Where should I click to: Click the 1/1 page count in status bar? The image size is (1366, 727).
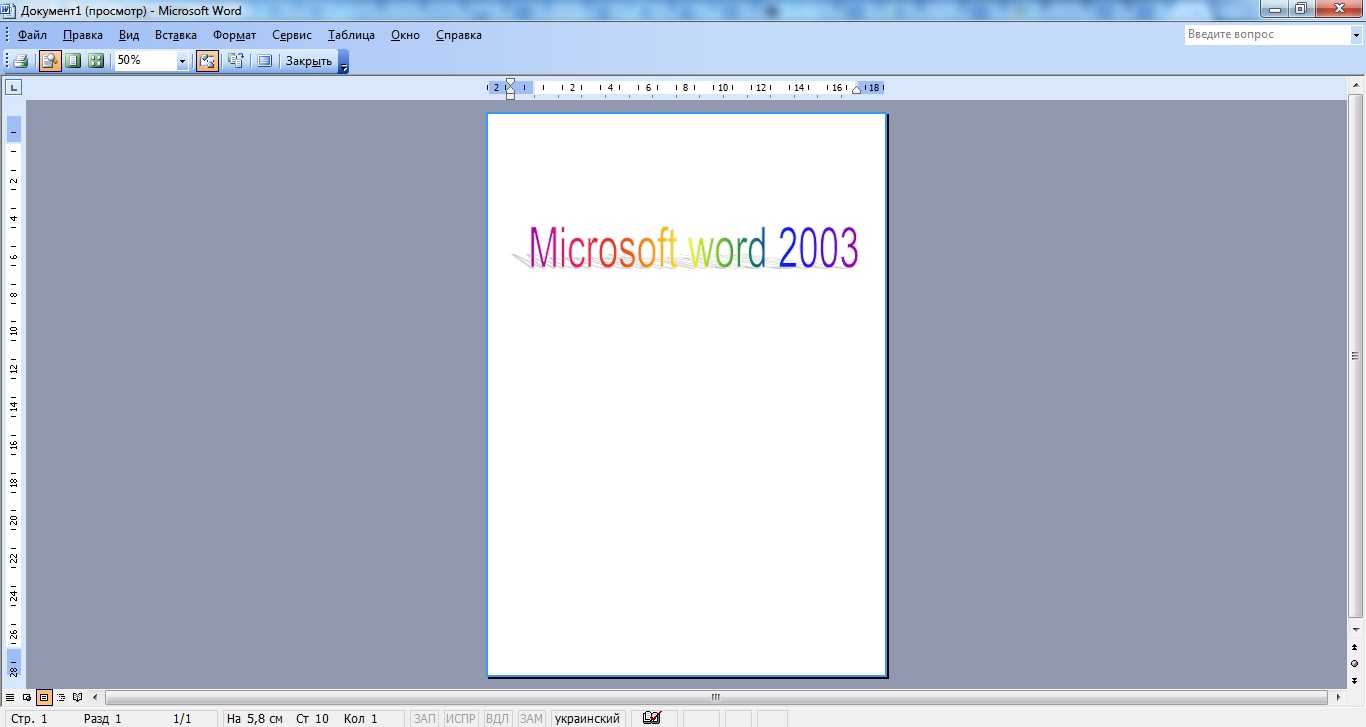tap(182, 719)
